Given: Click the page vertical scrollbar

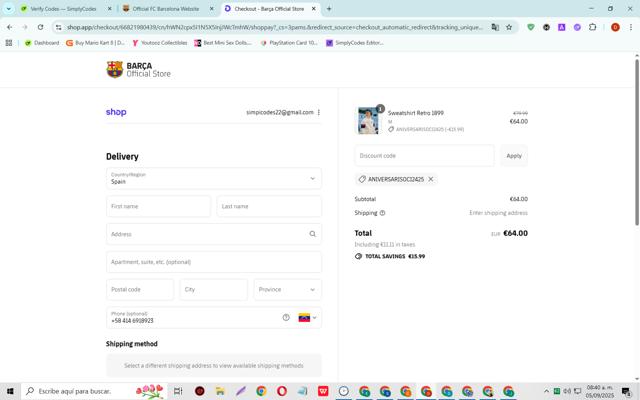Looking at the screenshot, I should (x=637, y=142).
